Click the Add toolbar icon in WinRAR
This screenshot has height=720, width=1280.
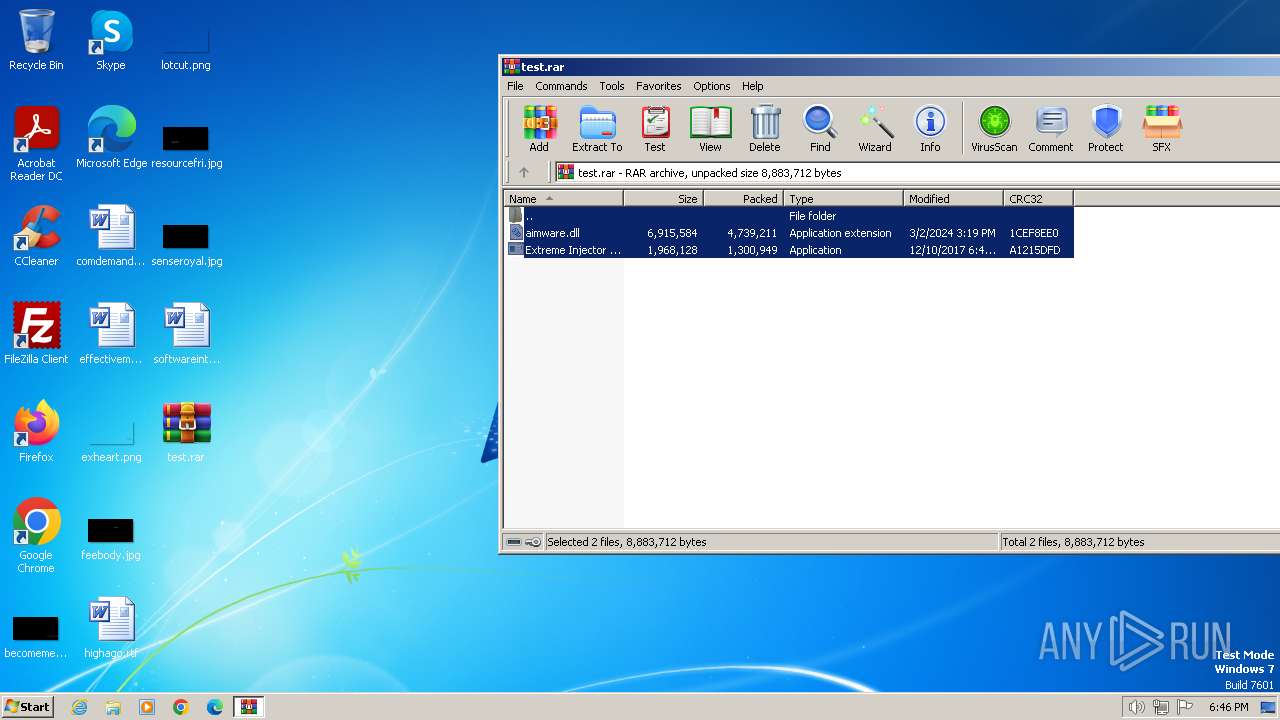pos(539,129)
